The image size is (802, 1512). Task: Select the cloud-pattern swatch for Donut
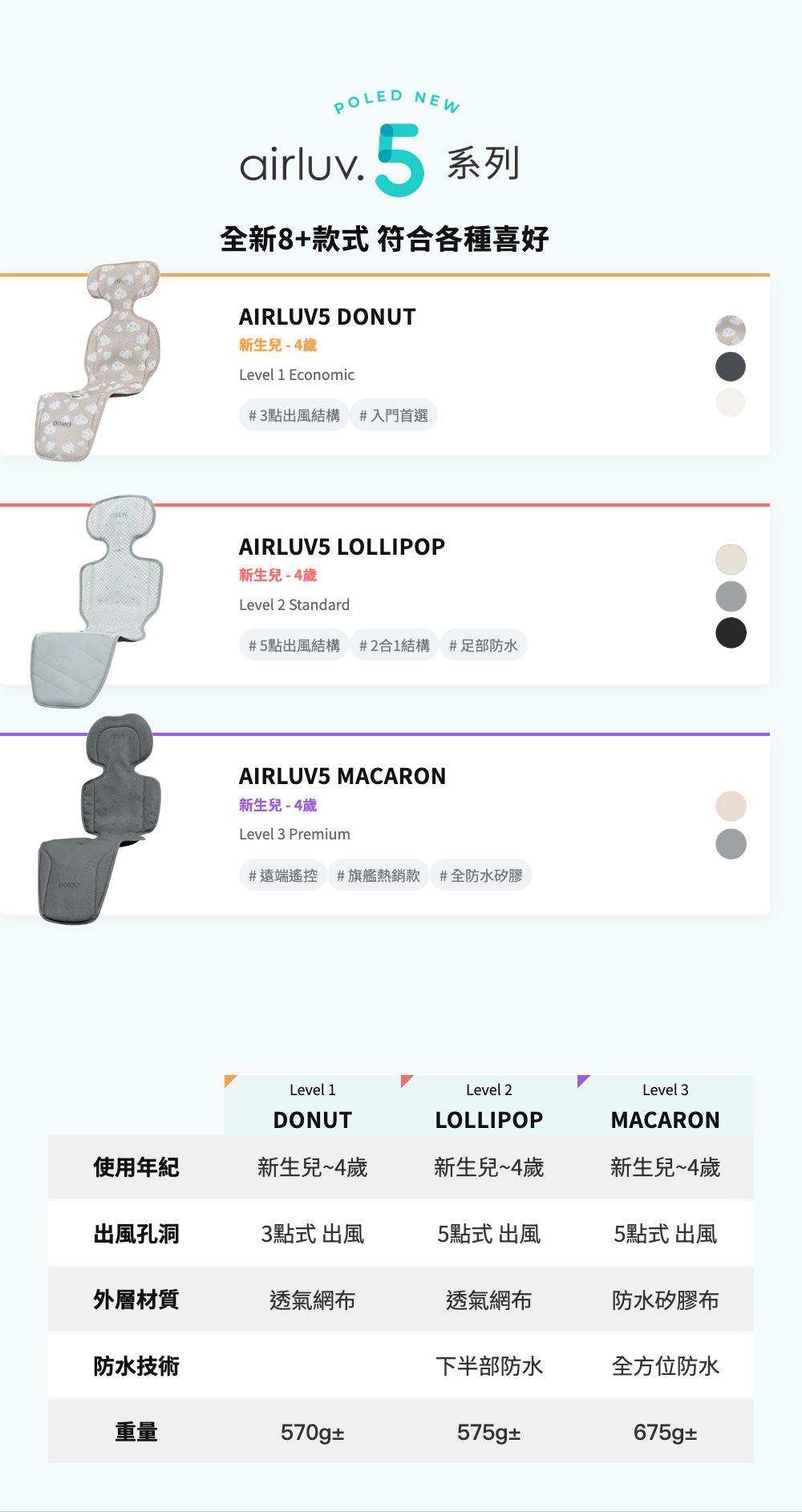pyautogui.click(x=731, y=330)
